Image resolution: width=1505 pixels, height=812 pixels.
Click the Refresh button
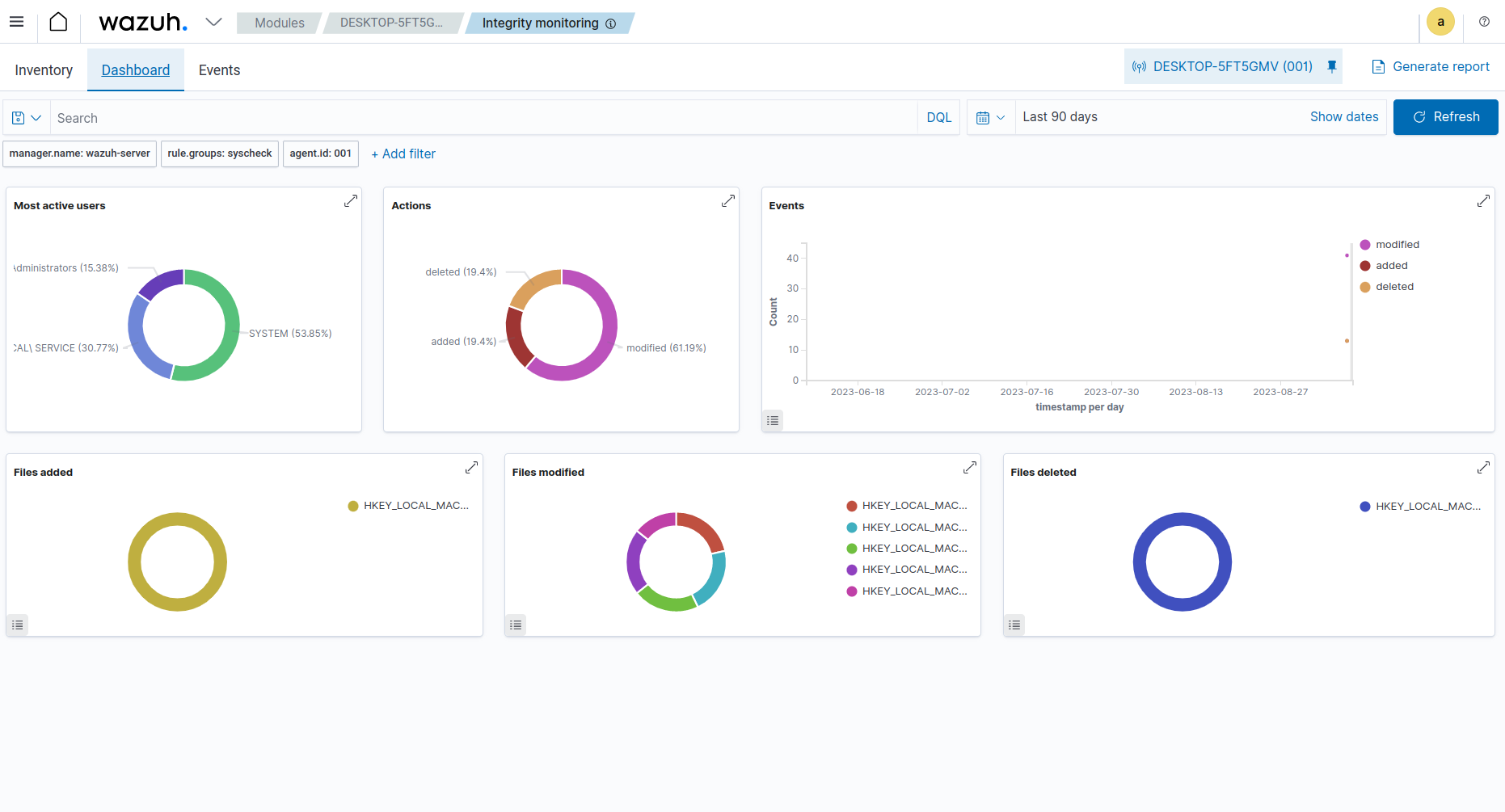(1445, 117)
